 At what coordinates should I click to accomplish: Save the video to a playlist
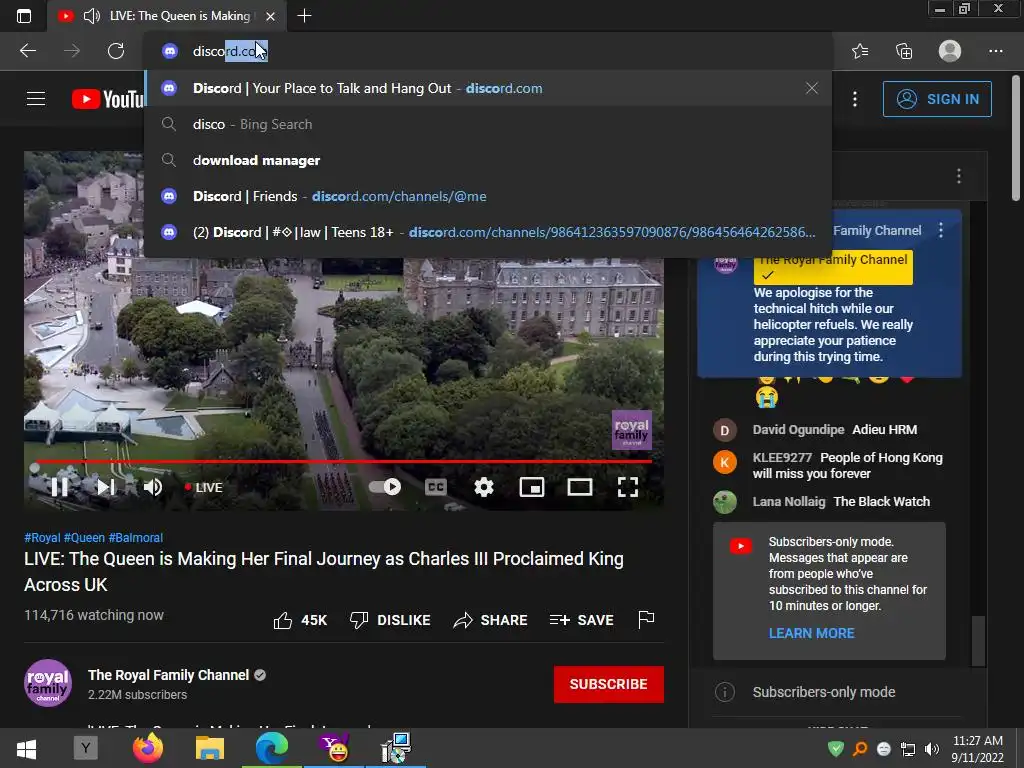click(581, 620)
